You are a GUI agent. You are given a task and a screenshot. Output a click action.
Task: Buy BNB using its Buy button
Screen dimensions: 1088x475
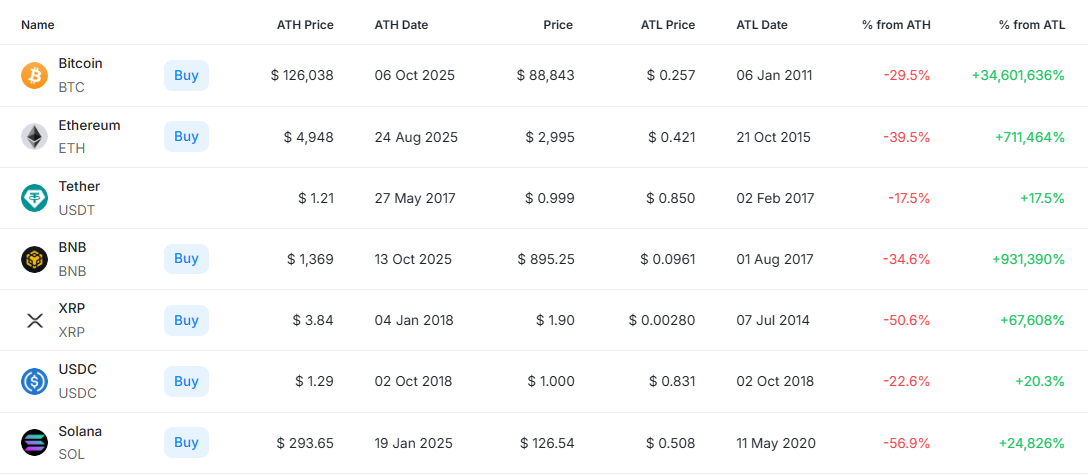click(x=186, y=259)
